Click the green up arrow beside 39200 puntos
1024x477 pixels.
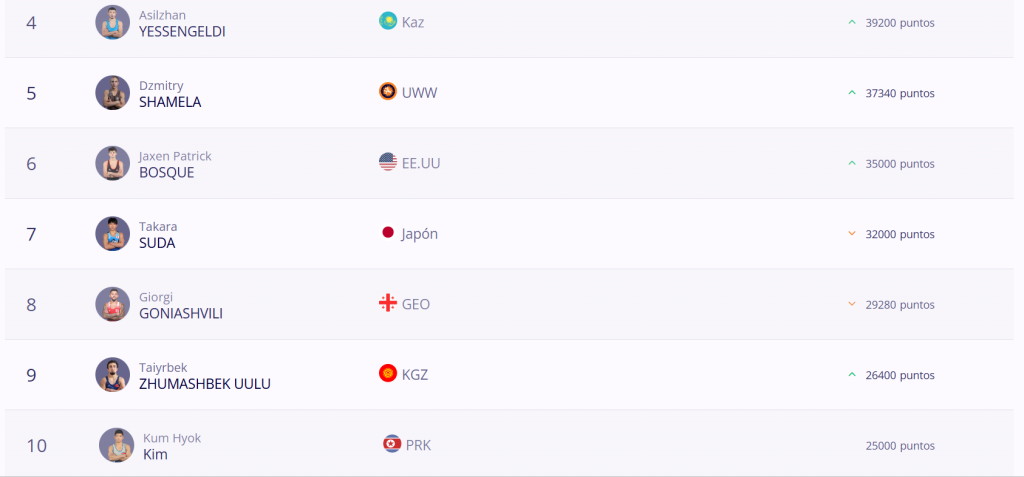852,22
